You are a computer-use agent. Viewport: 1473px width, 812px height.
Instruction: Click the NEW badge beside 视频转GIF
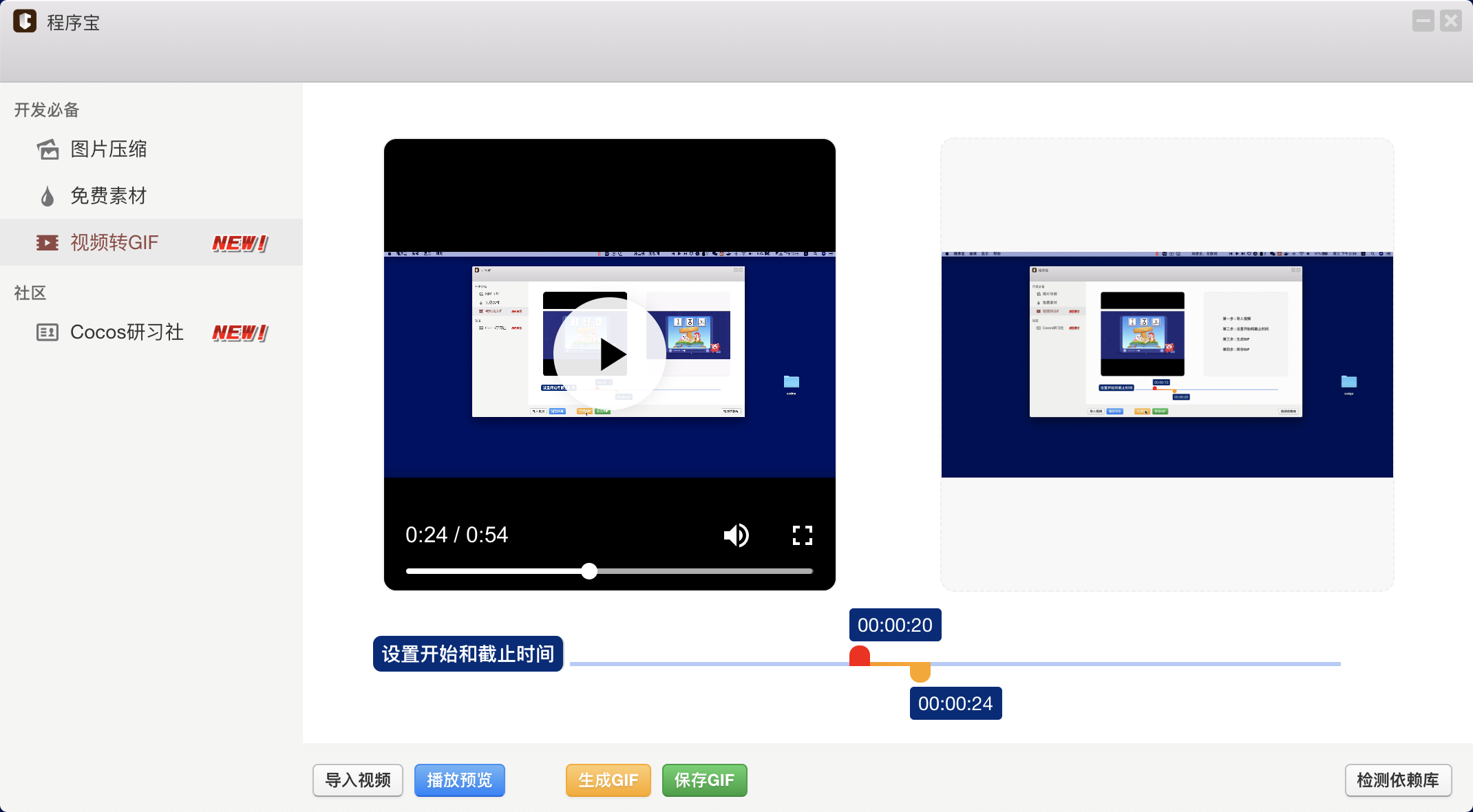(240, 243)
